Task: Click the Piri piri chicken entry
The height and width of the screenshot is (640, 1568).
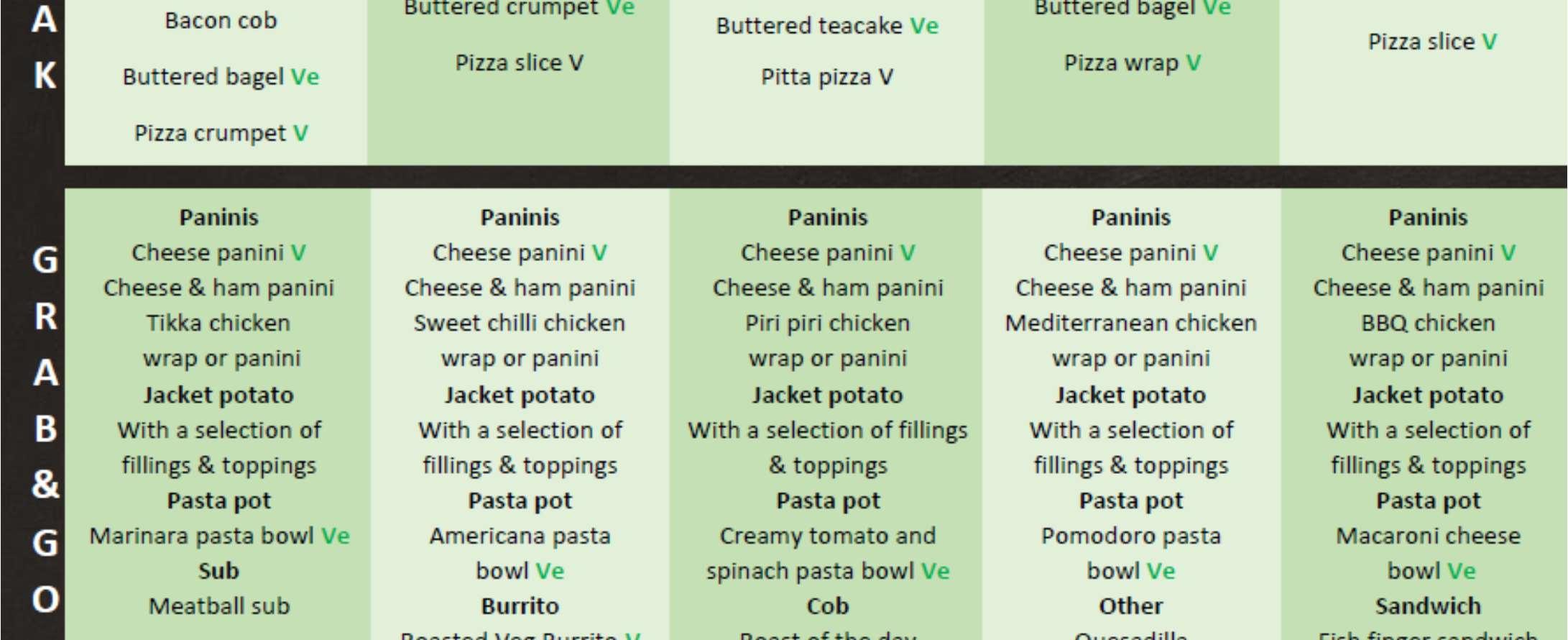Action: coord(827,323)
